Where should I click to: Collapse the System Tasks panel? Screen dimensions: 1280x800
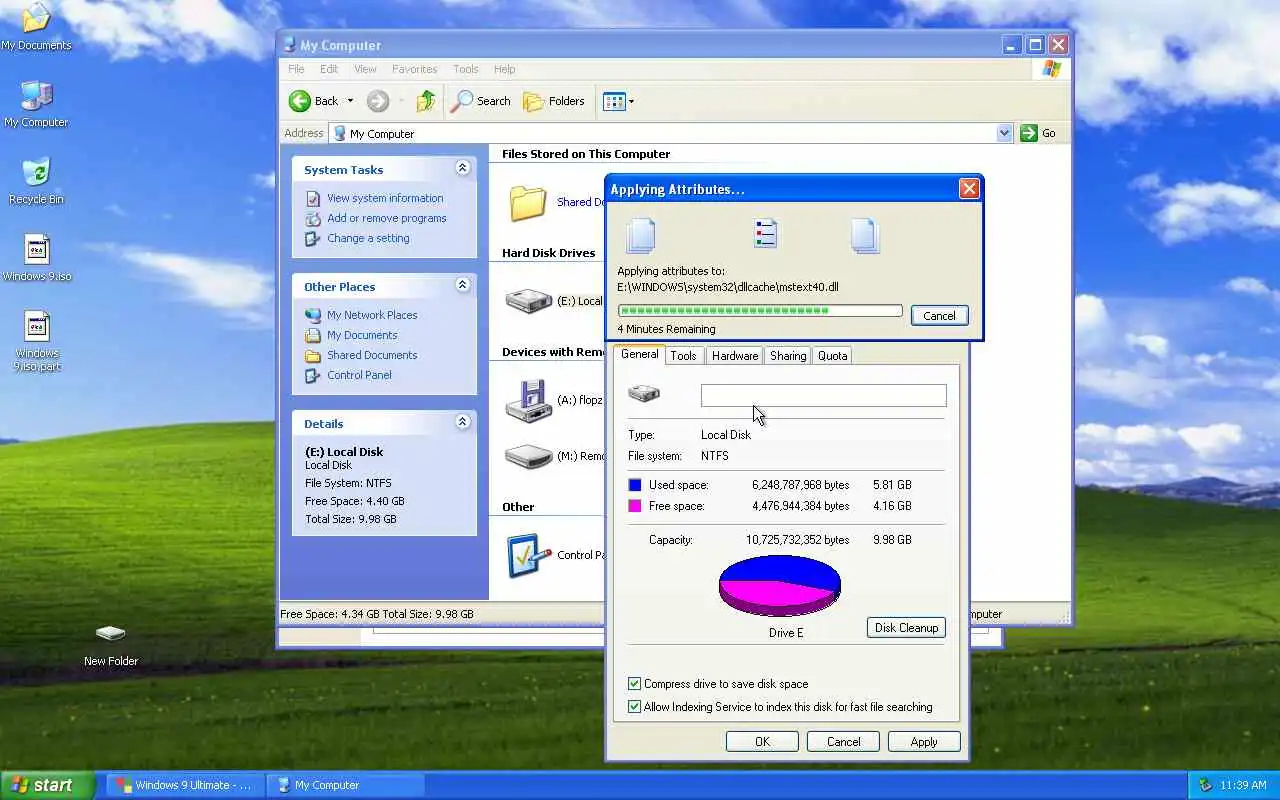tap(462, 168)
